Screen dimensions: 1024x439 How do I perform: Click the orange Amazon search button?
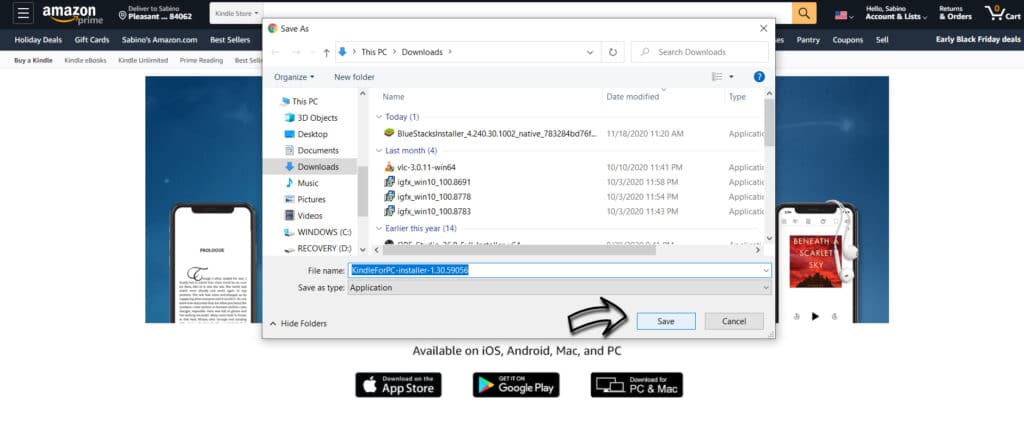(804, 13)
